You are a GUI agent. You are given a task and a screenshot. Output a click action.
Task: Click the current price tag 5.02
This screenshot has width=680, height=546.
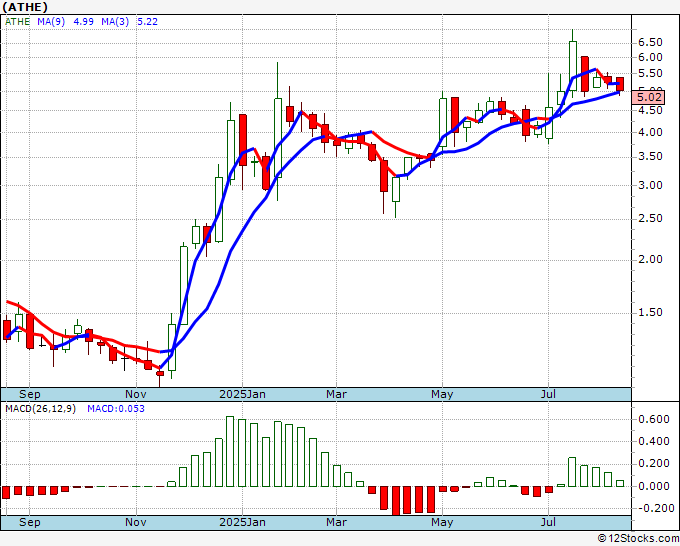[x=648, y=97]
